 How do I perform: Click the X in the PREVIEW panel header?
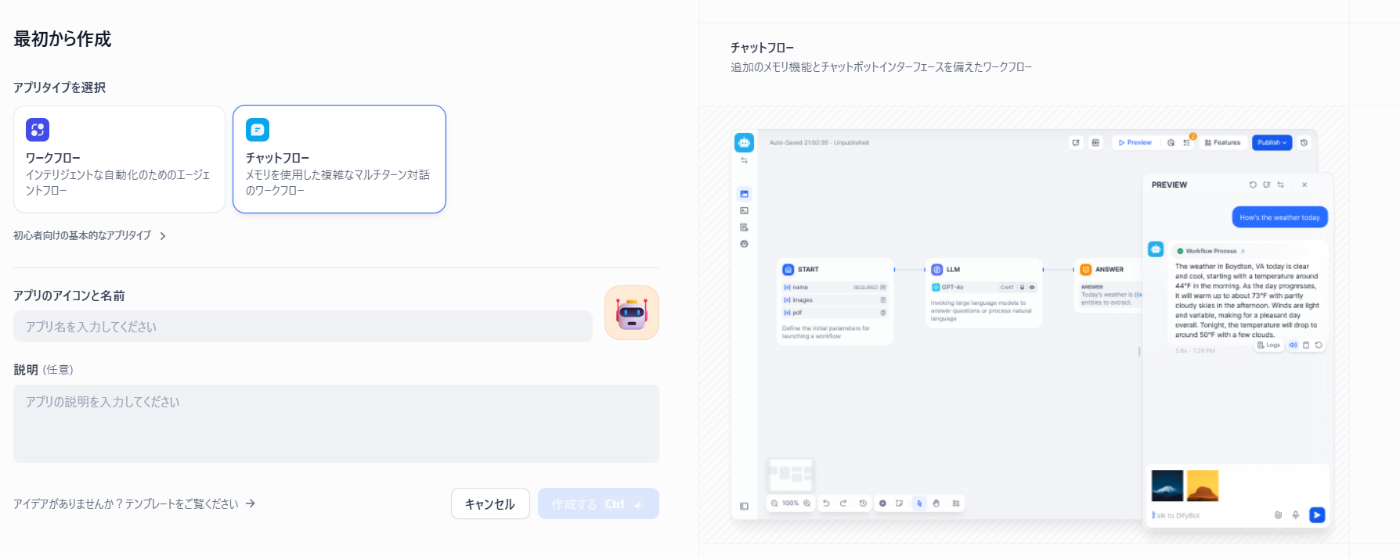(1304, 185)
